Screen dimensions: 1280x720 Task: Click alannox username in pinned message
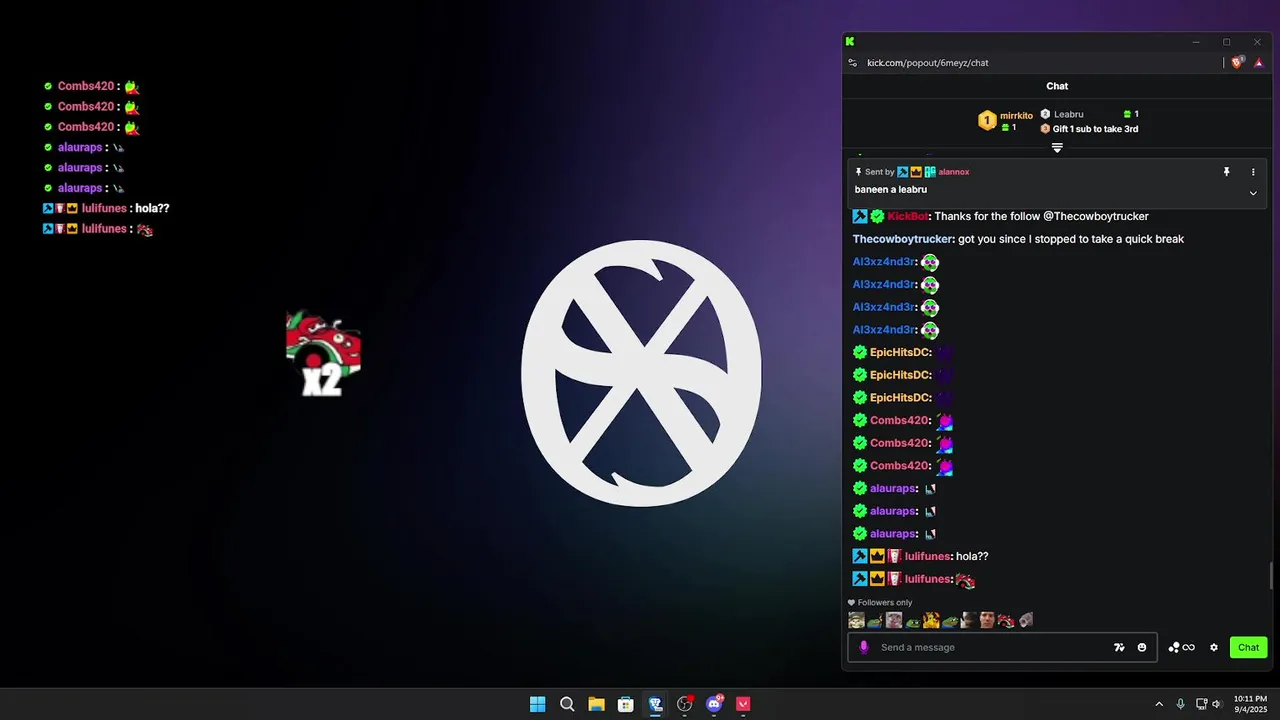[954, 172]
